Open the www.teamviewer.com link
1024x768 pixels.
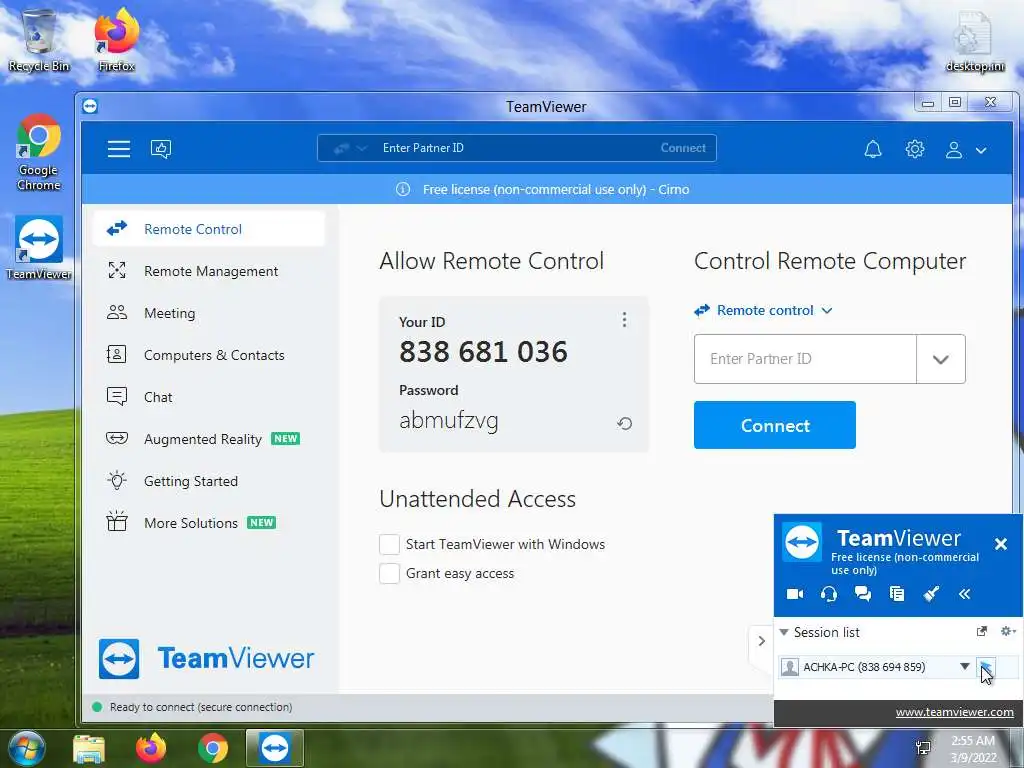pyautogui.click(x=954, y=712)
